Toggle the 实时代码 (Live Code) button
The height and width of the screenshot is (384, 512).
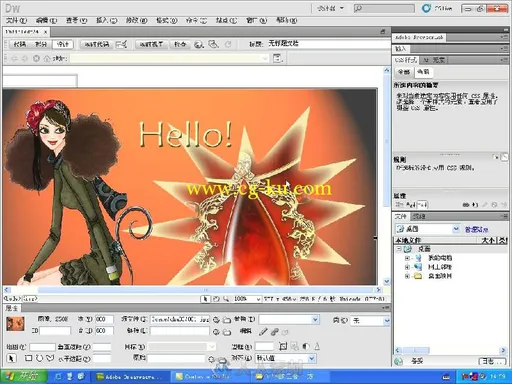pos(97,44)
